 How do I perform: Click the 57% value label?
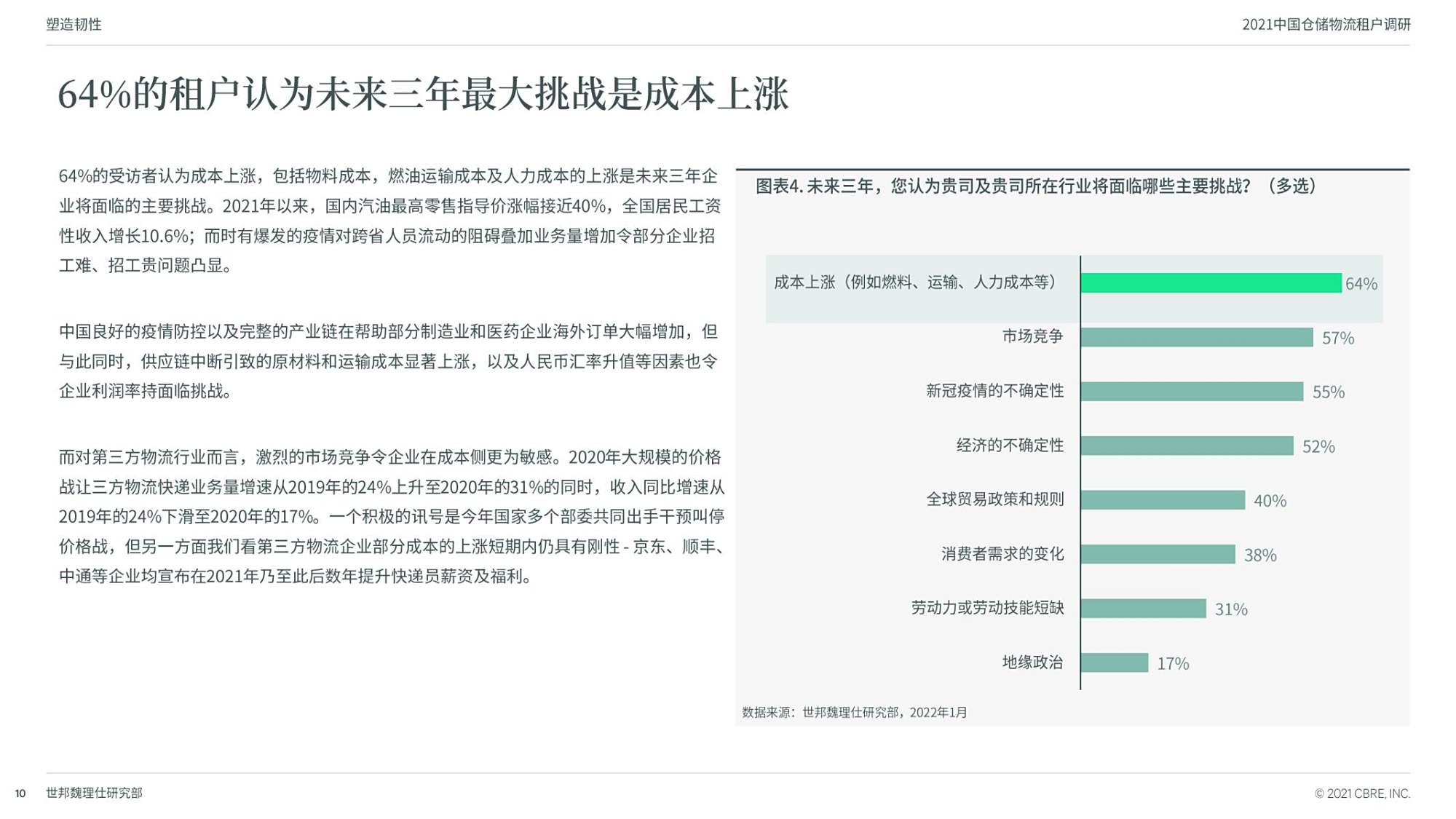(x=1338, y=339)
